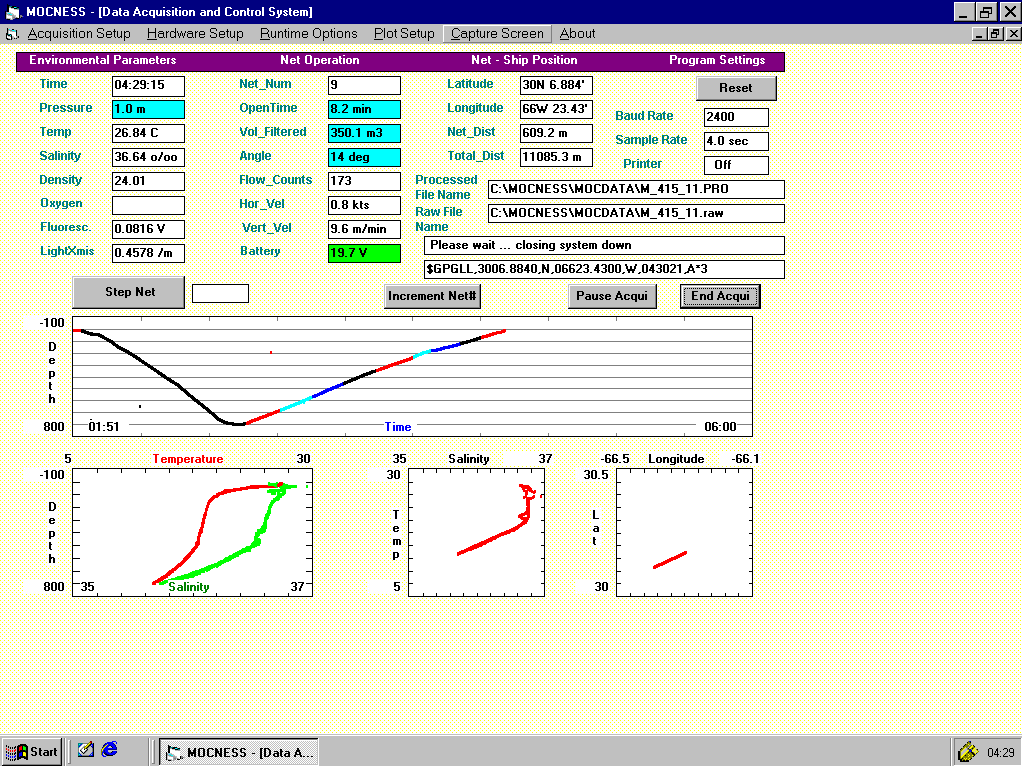The height and width of the screenshot is (766, 1022).
Task: Click the MOCNESS icon in the title bar
Action: point(12,12)
